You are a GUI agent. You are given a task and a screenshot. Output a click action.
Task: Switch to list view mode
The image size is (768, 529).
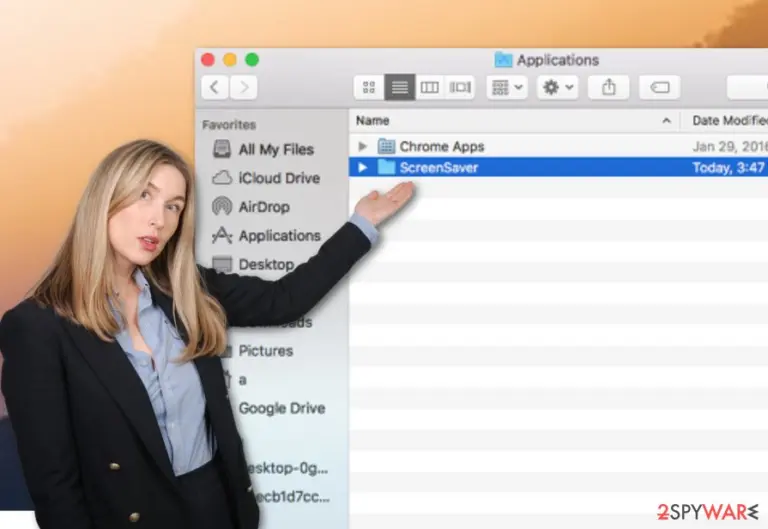click(x=400, y=87)
